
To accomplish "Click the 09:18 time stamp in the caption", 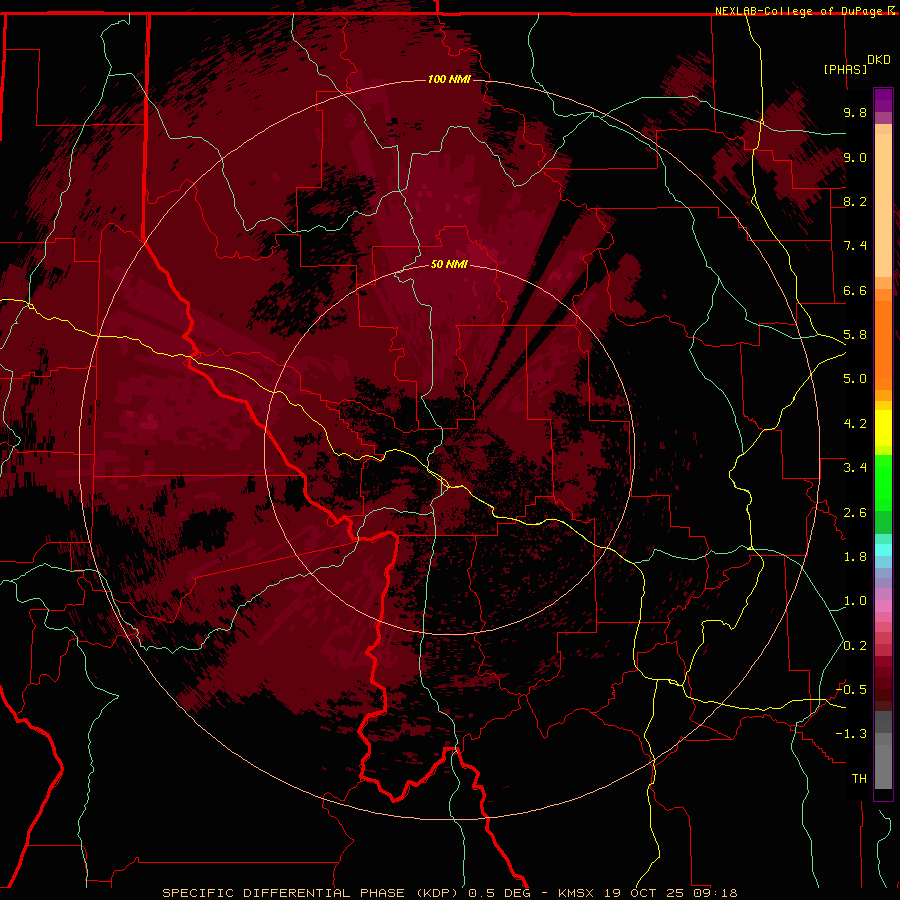I will point(715,893).
